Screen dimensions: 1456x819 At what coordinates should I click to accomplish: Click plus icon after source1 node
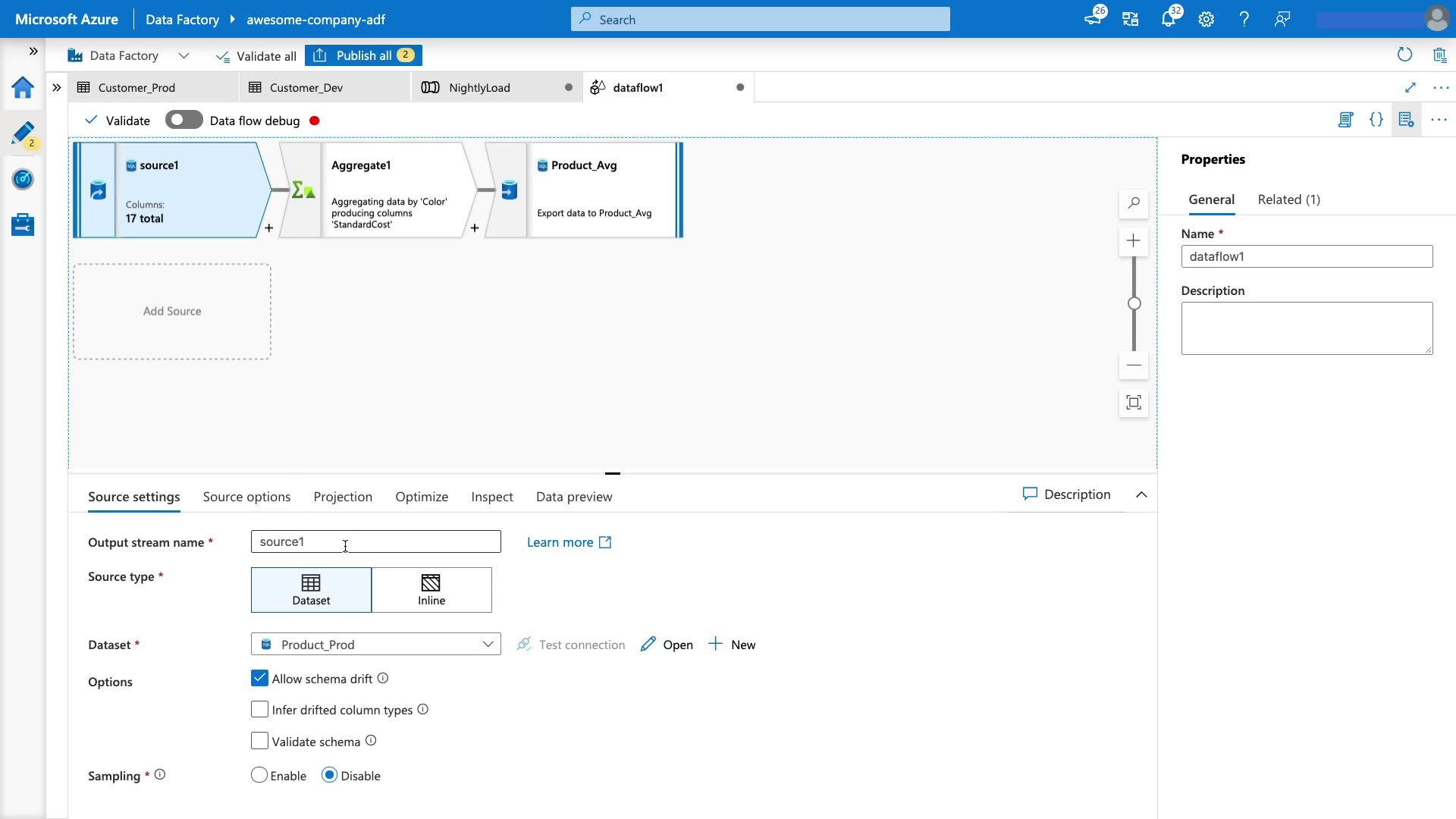(268, 228)
